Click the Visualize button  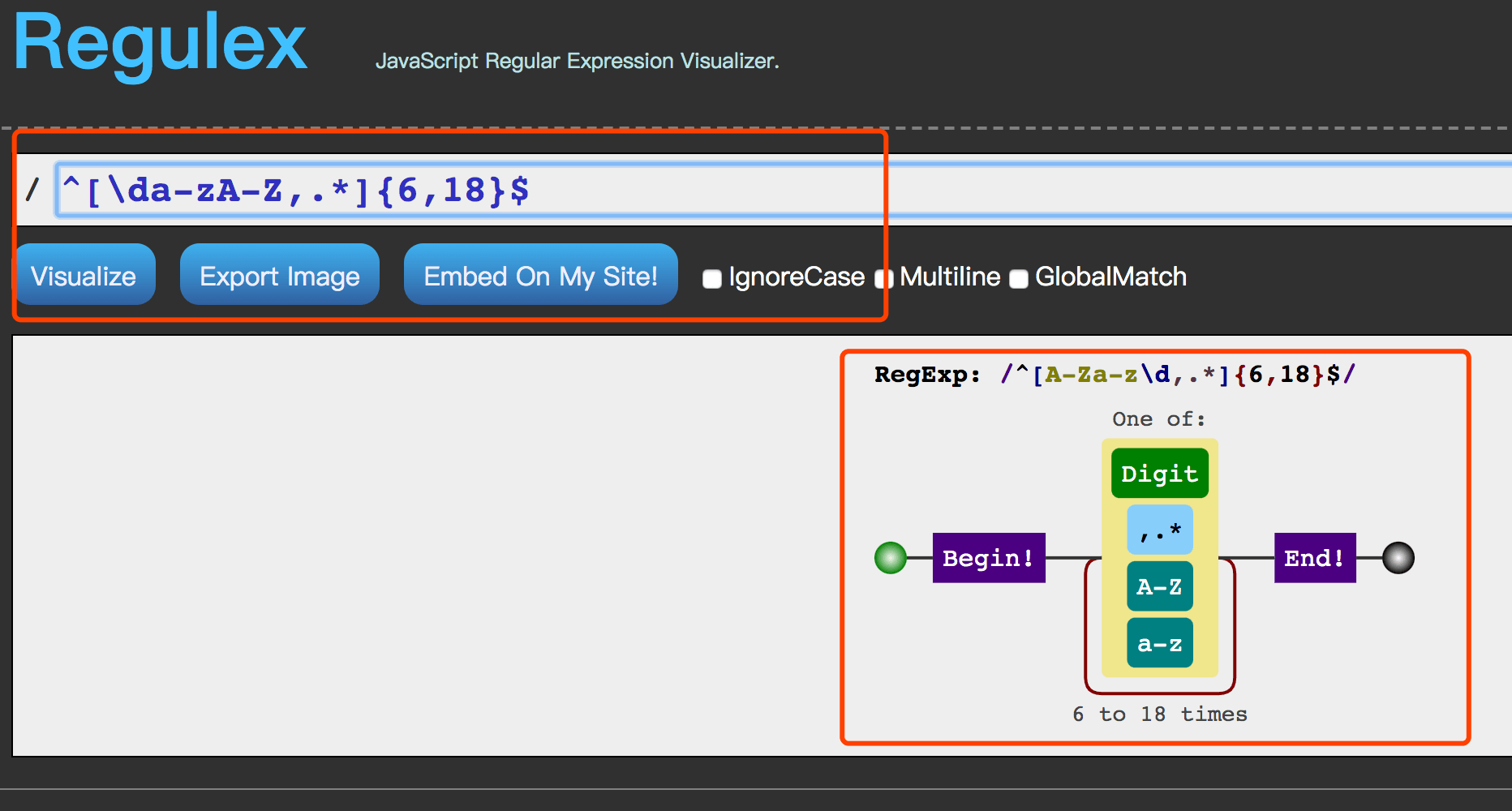[84, 275]
